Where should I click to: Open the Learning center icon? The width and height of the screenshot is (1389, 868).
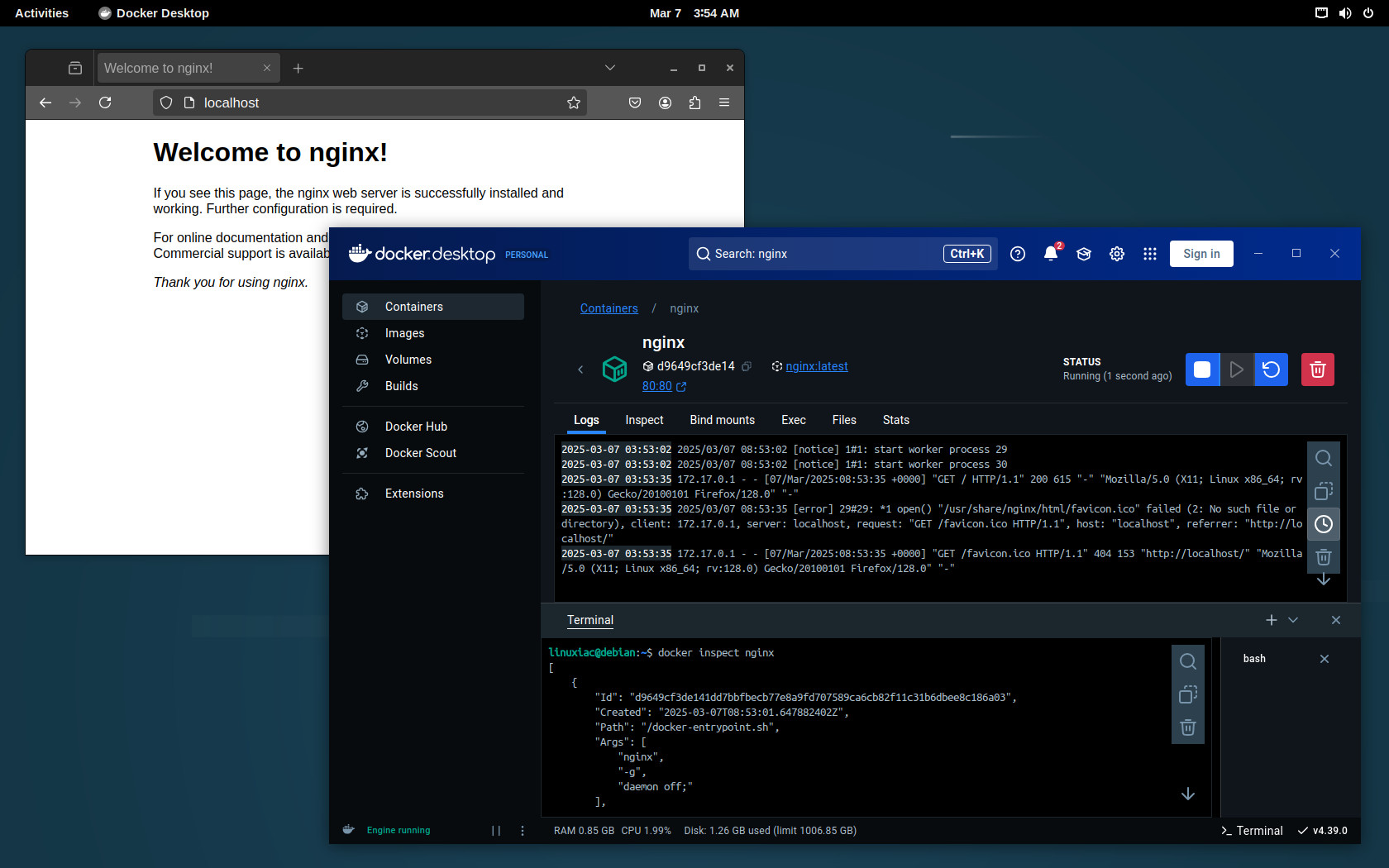pos(1084,254)
